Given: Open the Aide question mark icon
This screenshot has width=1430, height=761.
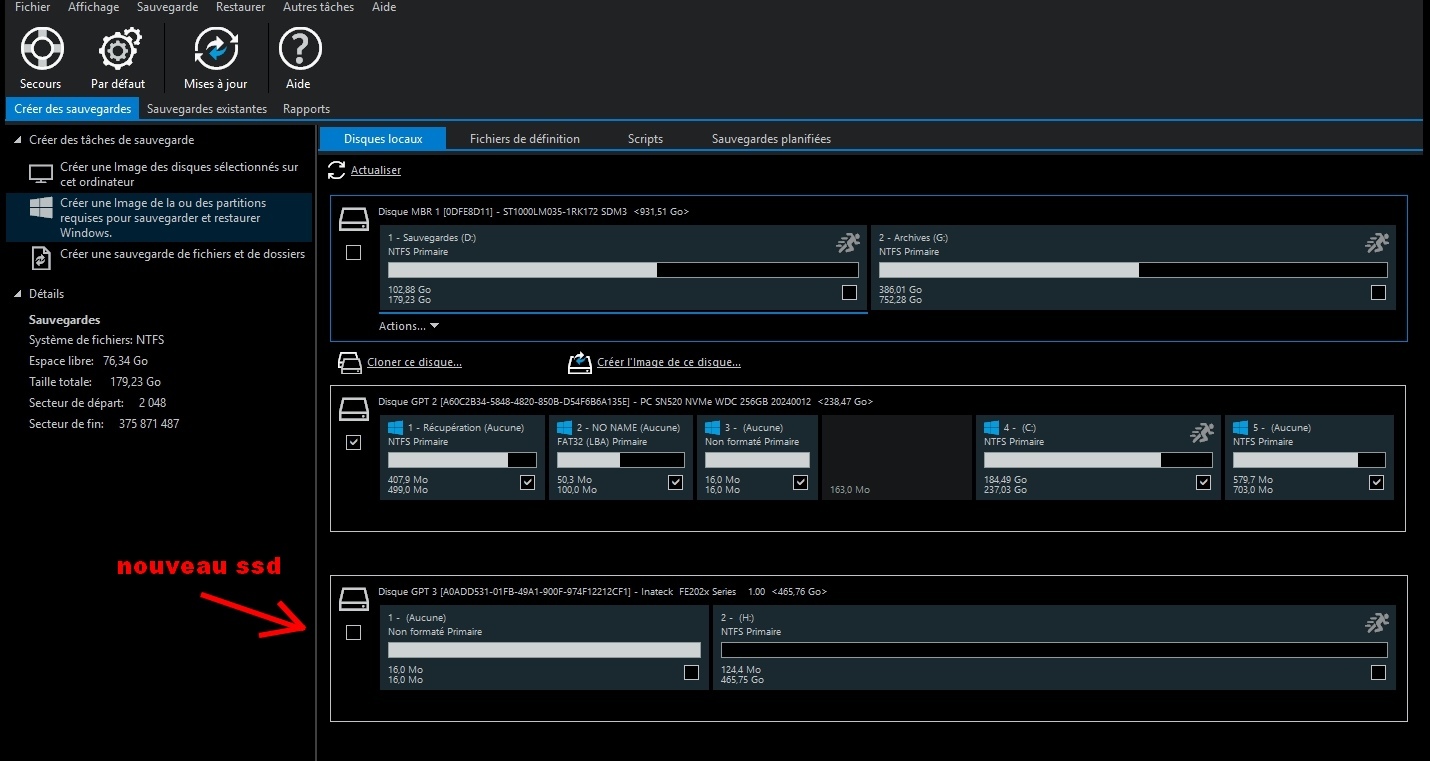Looking at the screenshot, I should [299, 49].
